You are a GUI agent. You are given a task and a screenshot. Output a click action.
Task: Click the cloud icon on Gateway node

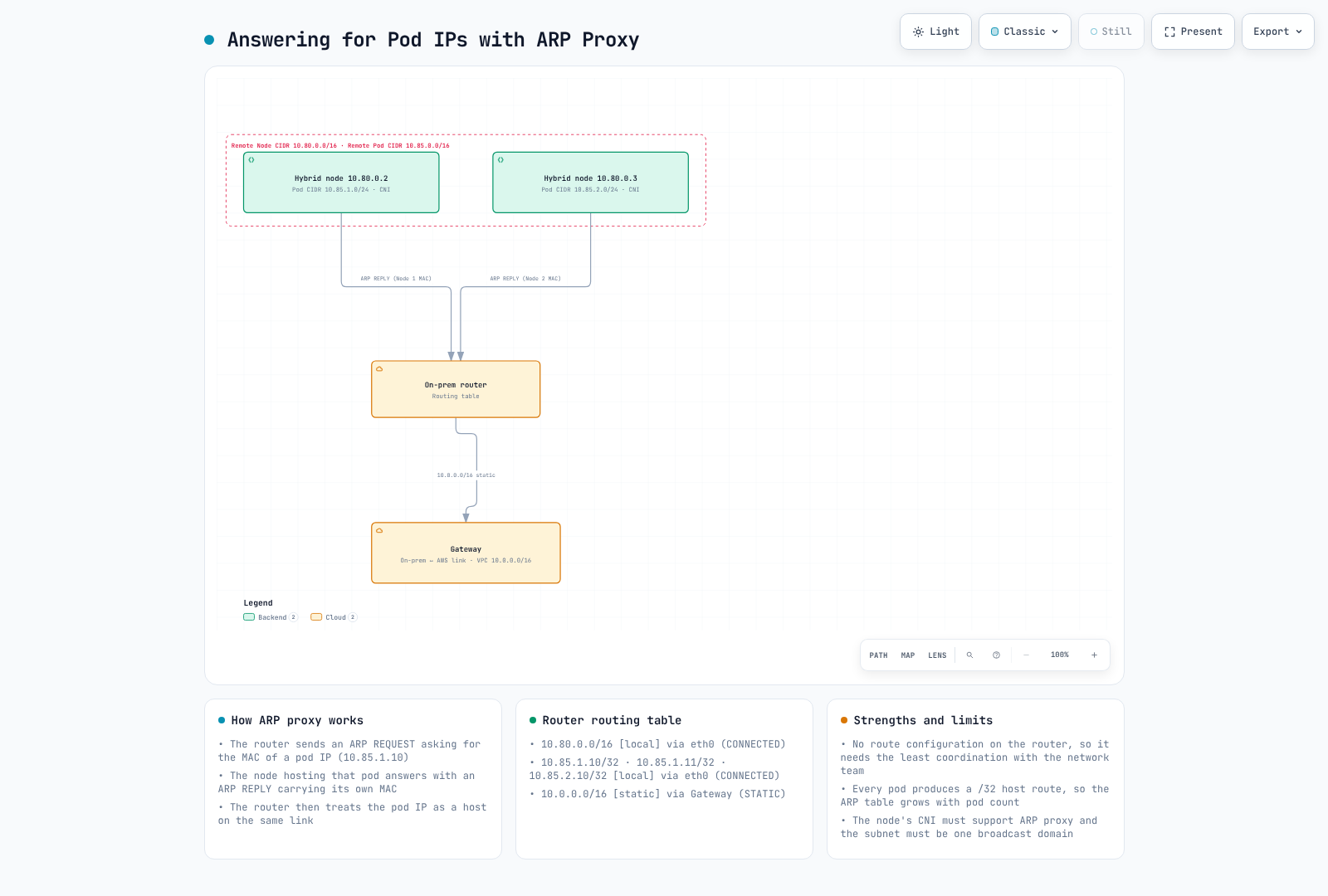379,531
